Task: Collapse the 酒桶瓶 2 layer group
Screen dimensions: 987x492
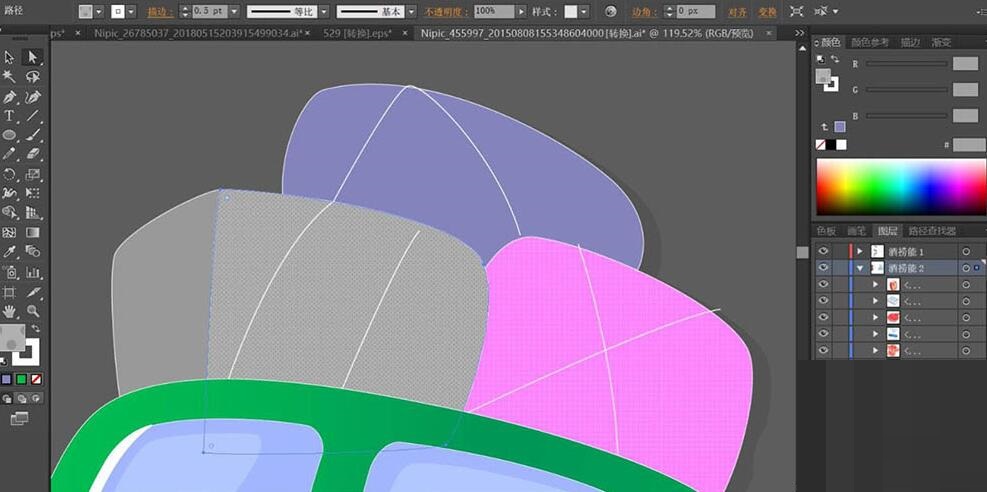Action: [x=859, y=268]
